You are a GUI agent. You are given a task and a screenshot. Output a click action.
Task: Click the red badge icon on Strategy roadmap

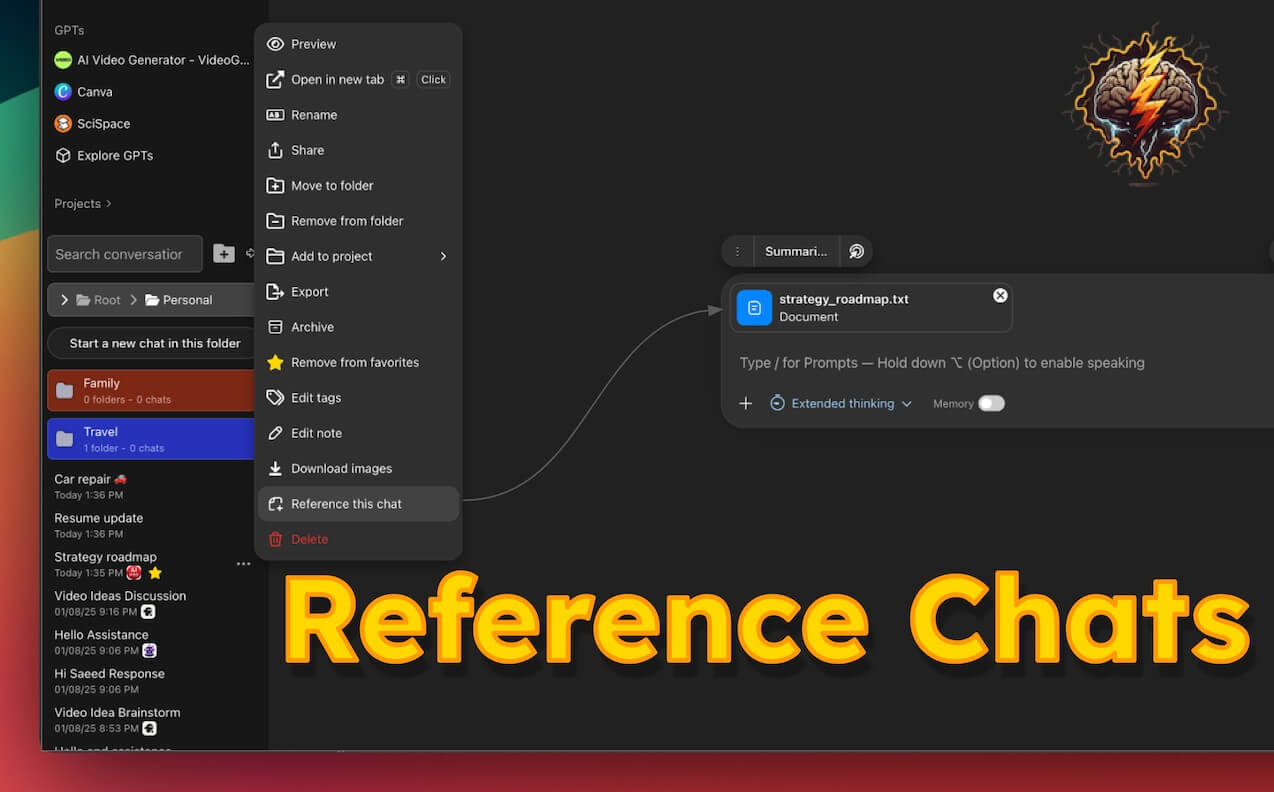[x=134, y=573]
